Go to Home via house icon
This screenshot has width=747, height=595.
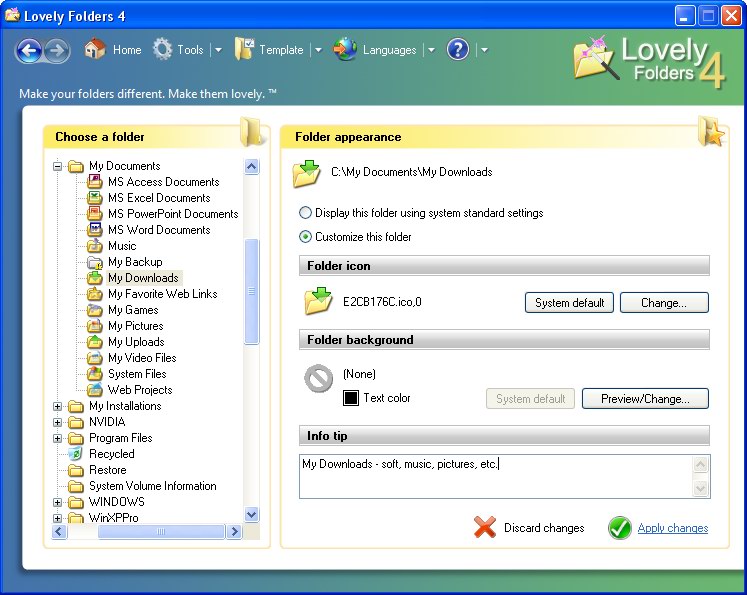[x=95, y=49]
